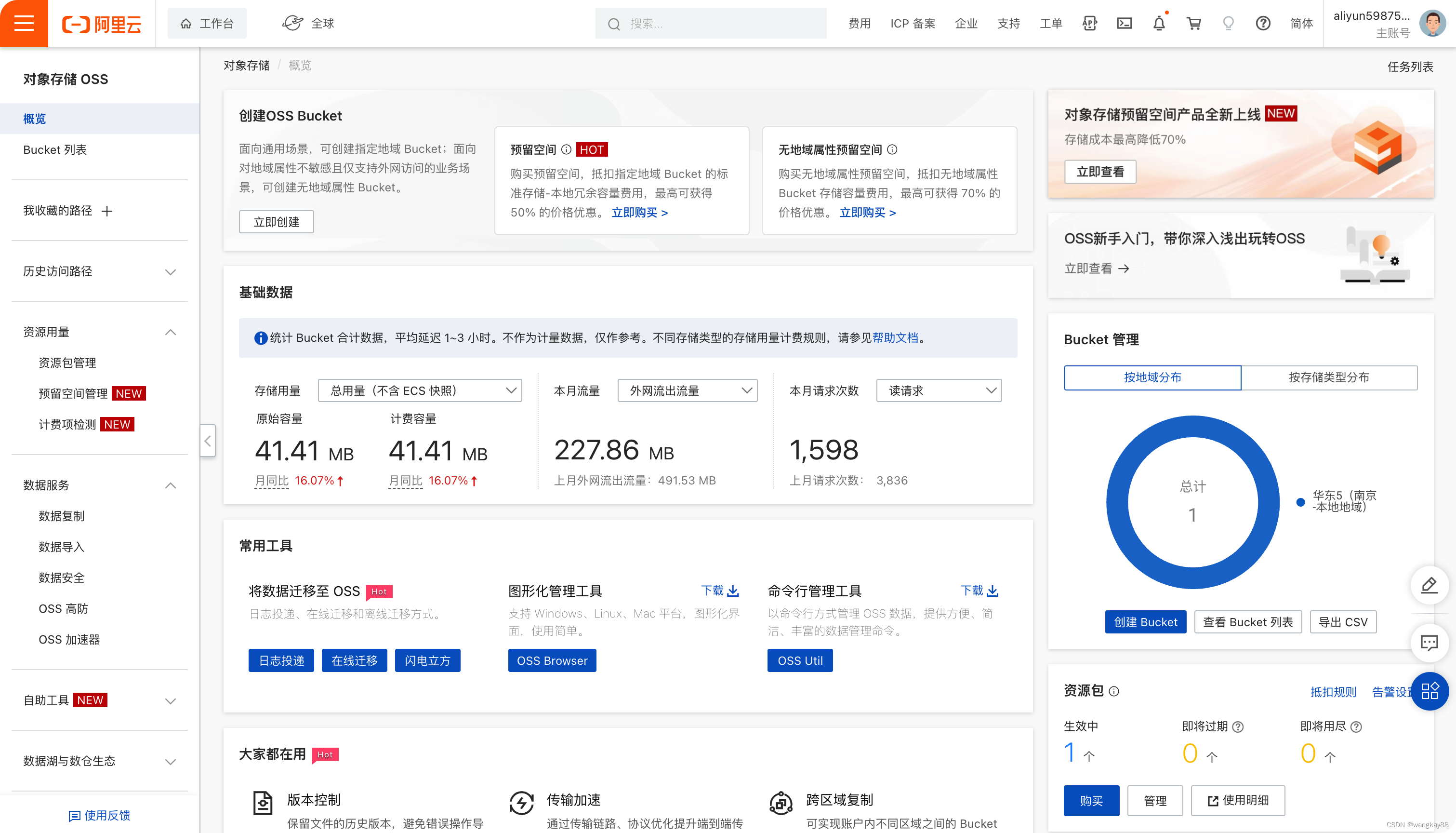Open 费用 top menu
Image resolution: width=1456 pixels, height=833 pixels.
(859, 24)
